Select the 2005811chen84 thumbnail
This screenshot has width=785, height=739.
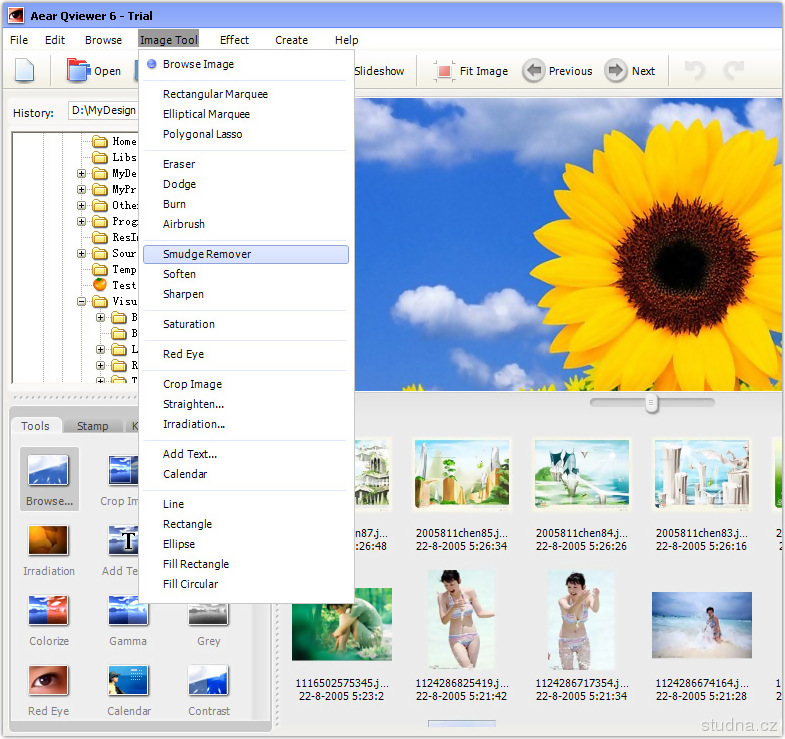pos(581,472)
